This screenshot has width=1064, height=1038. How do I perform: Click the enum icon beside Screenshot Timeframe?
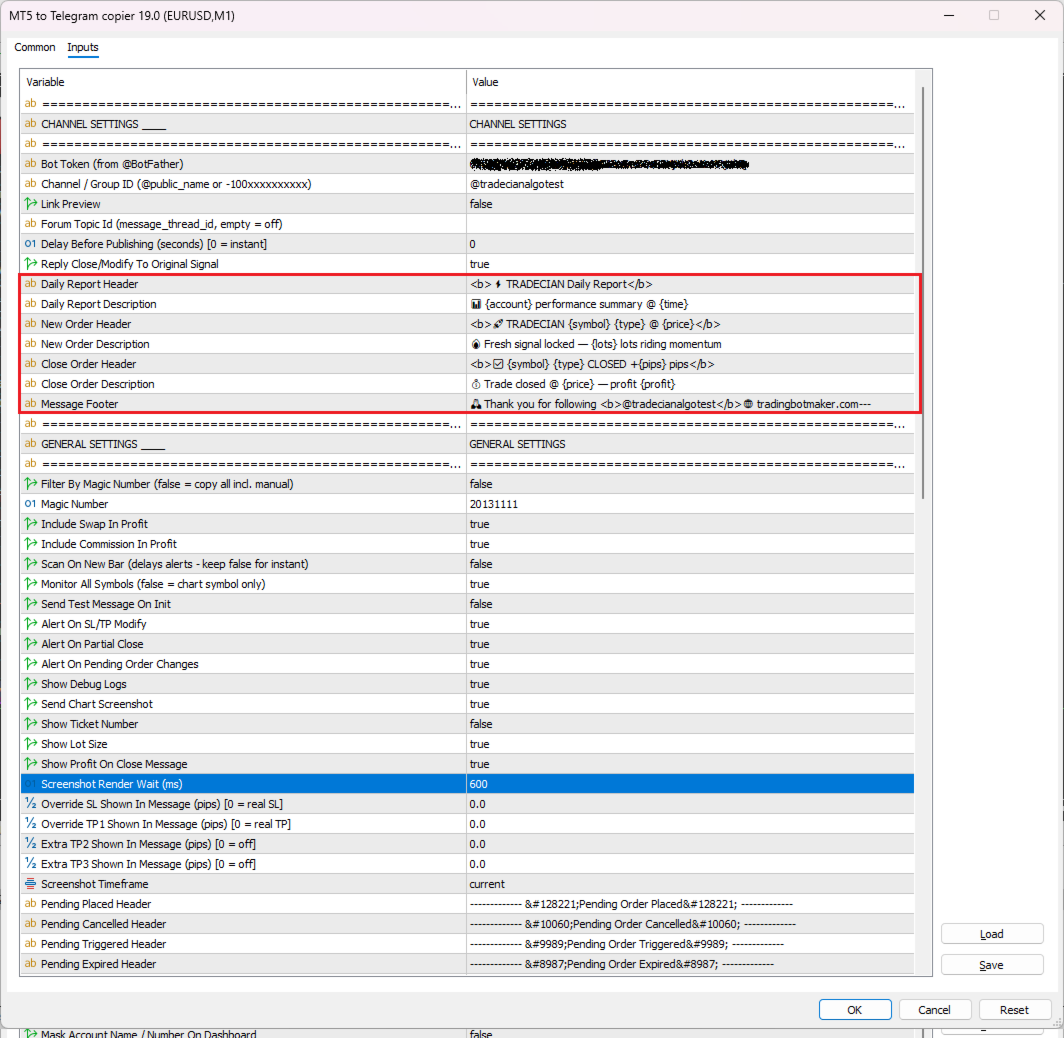click(x=31, y=883)
